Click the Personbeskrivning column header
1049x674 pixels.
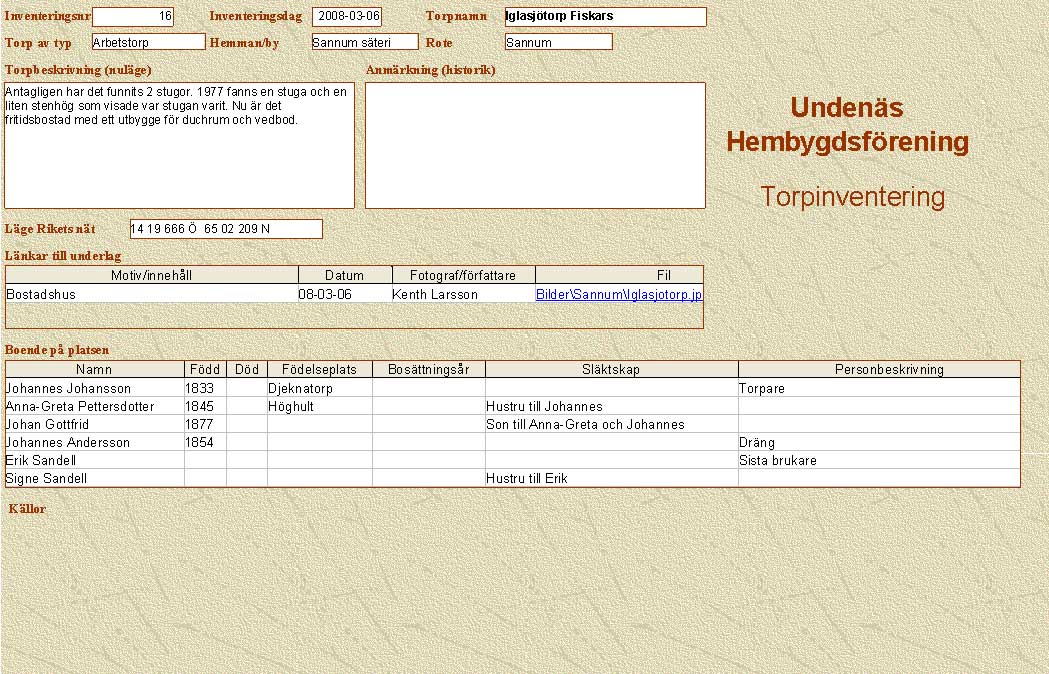tap(879, 370)
